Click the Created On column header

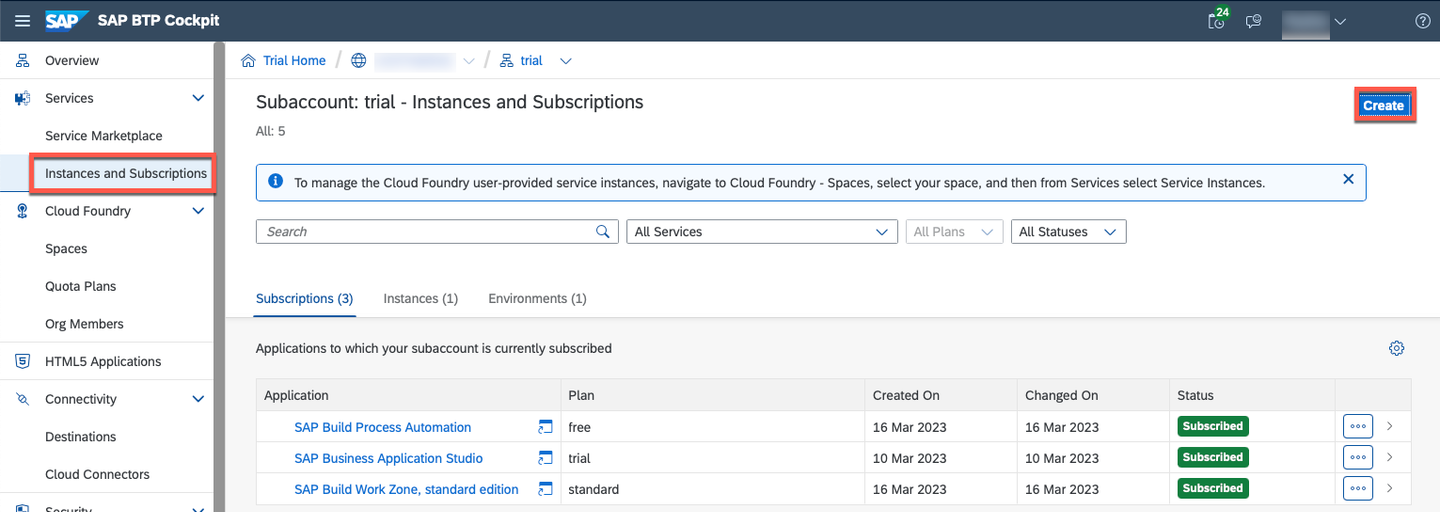pyautogui.click(x=940, y=395)
